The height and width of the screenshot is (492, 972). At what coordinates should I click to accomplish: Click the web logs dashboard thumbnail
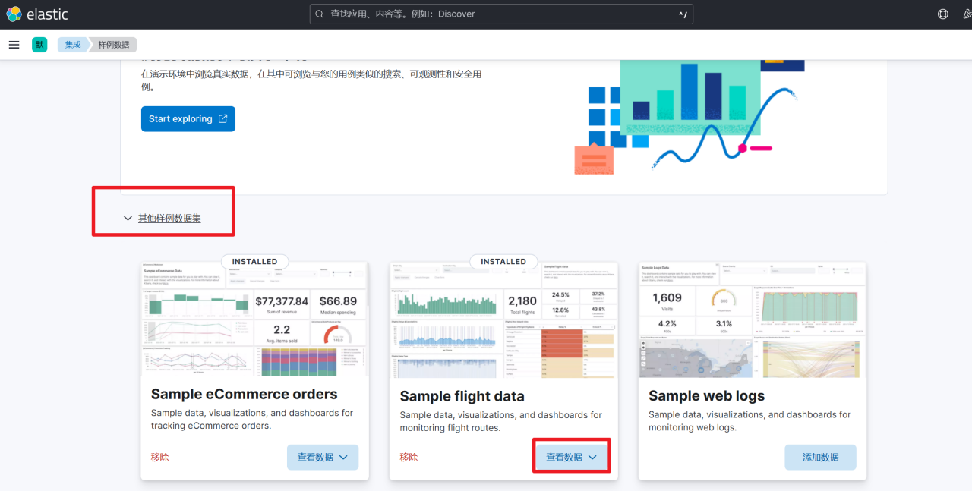point(752,320)
